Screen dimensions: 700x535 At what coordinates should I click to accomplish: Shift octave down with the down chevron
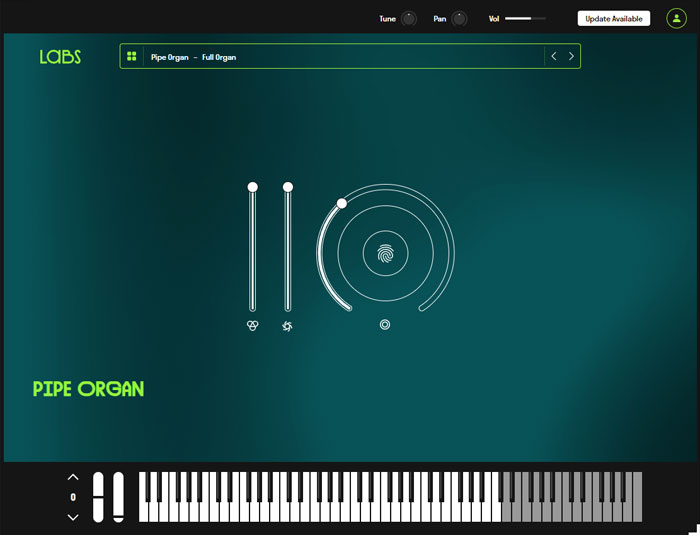coord(73,517)
